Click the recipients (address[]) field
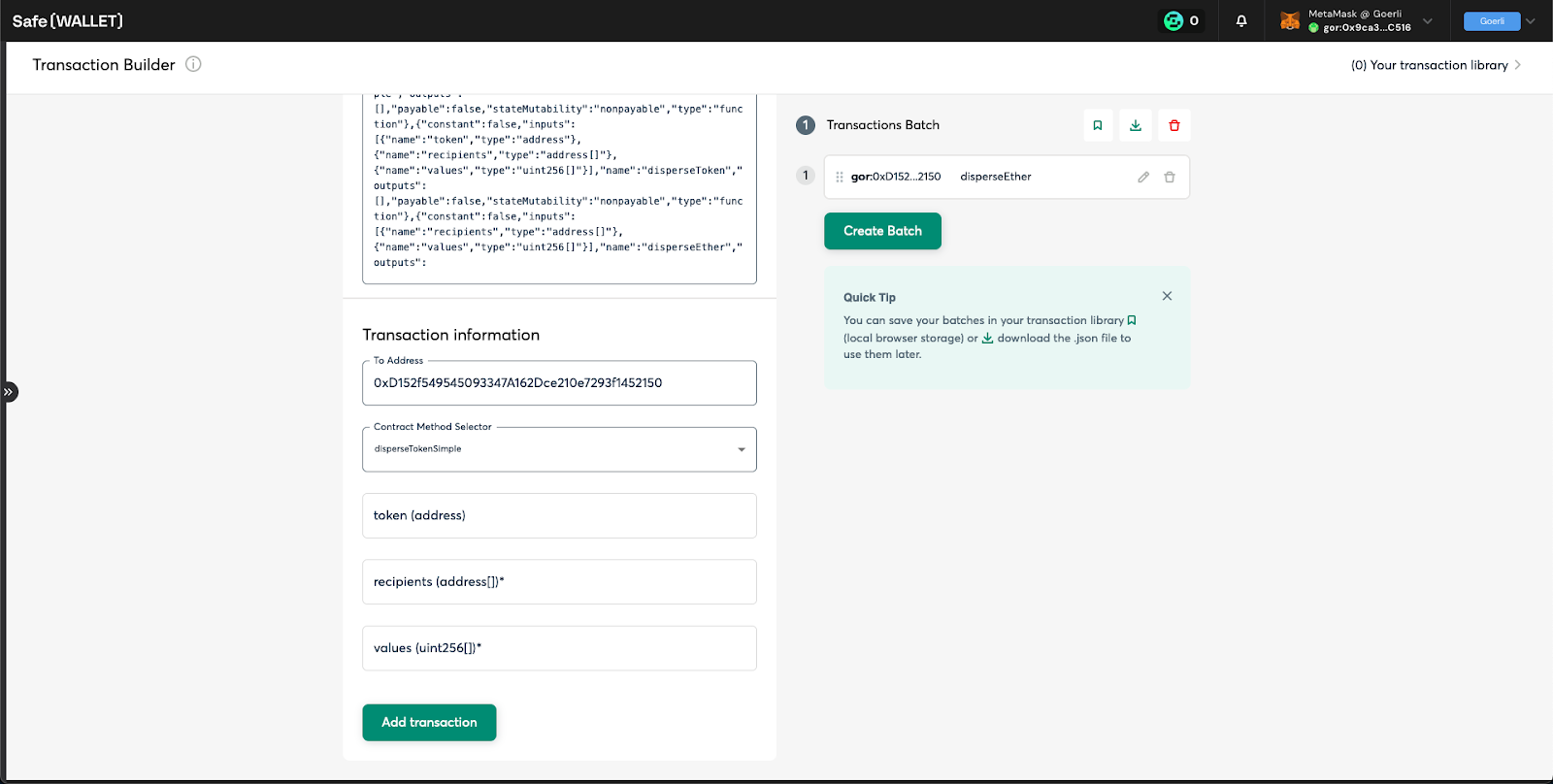 click(559, 581)
